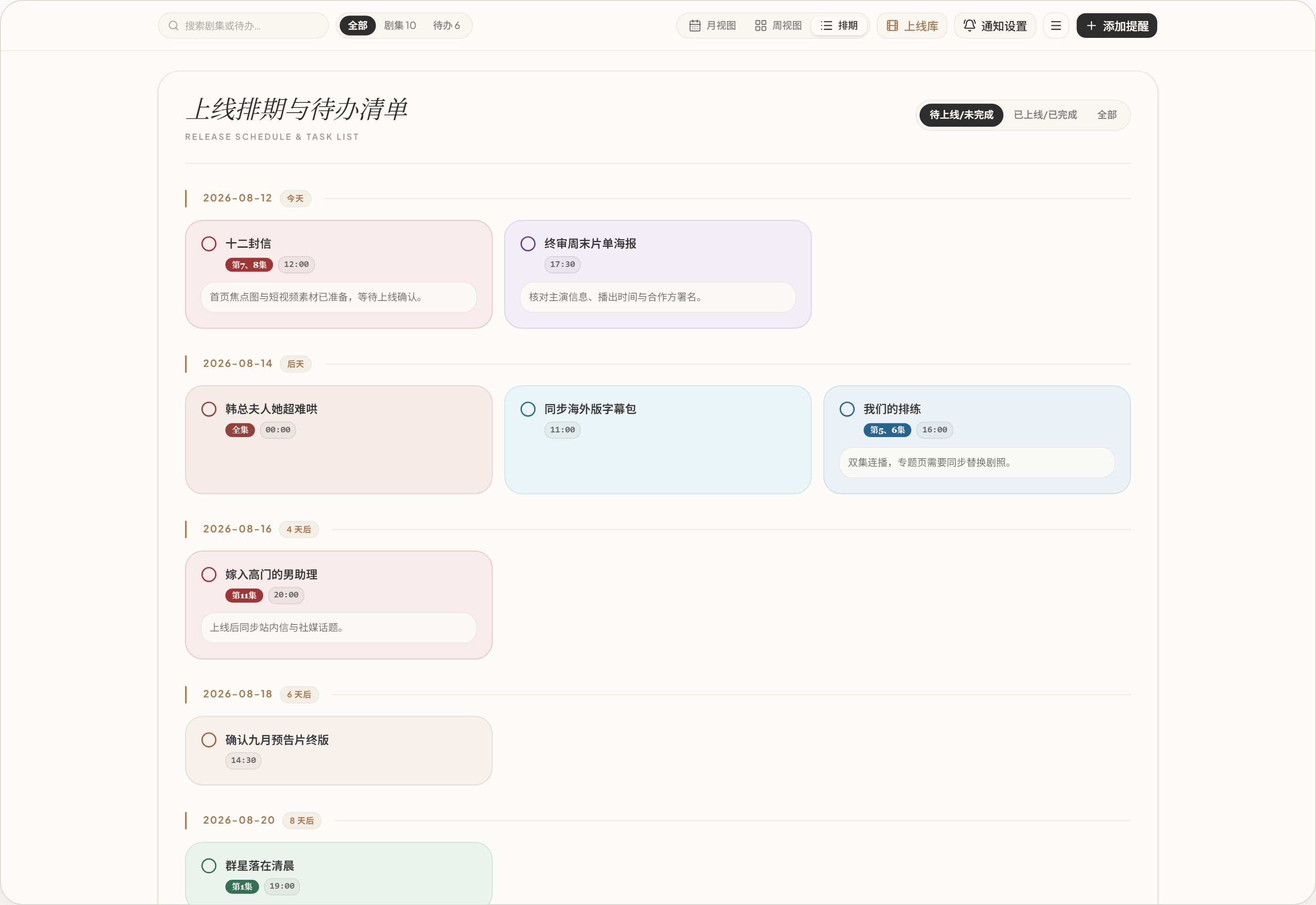This screenshot has height=905, width=1316.
Task: Click the 14:30 time chip
Action: 243,761
